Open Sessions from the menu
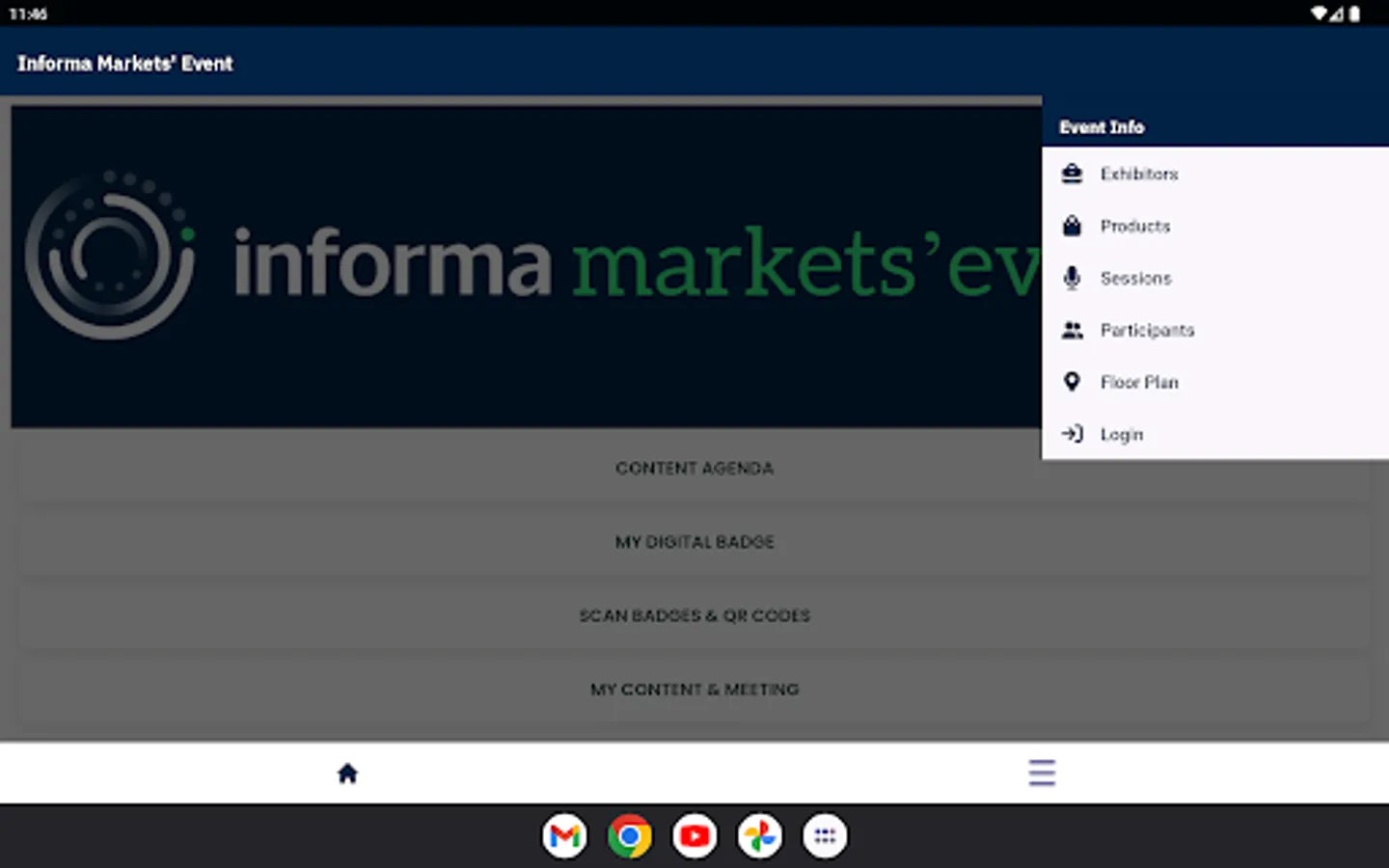 pyautogui.click(x=1215, y=278)
